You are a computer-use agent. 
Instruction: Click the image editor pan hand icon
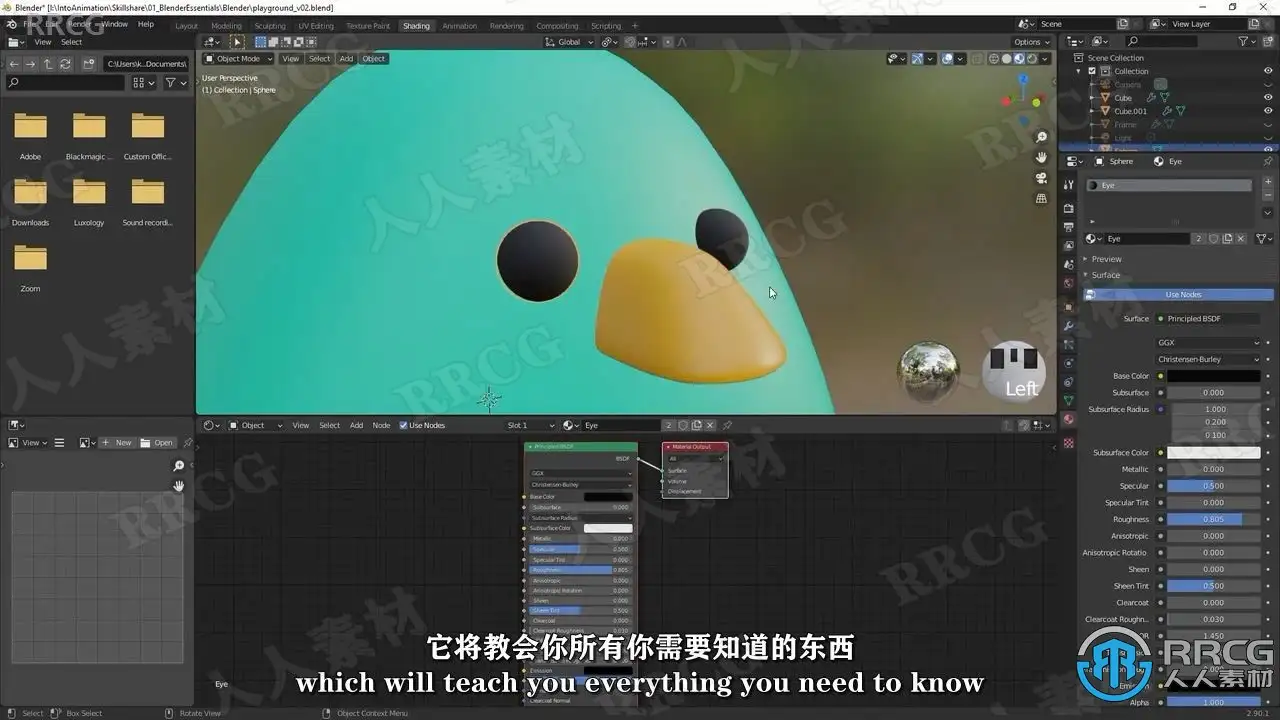178,486
